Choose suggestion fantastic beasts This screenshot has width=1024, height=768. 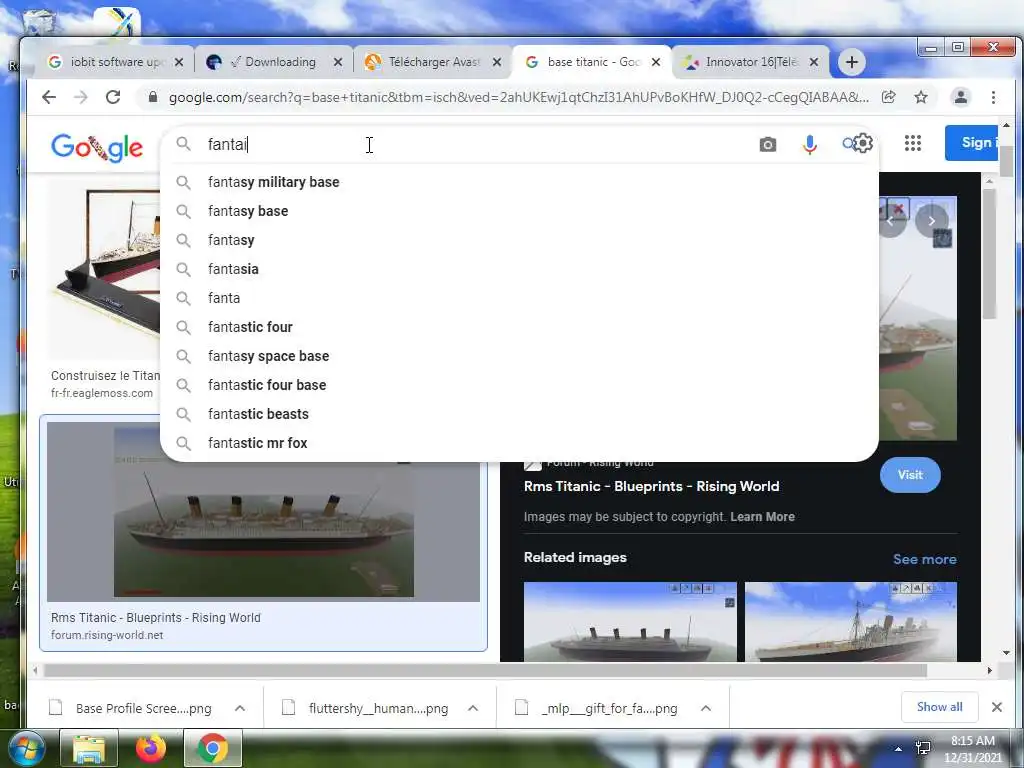[519, 414]
